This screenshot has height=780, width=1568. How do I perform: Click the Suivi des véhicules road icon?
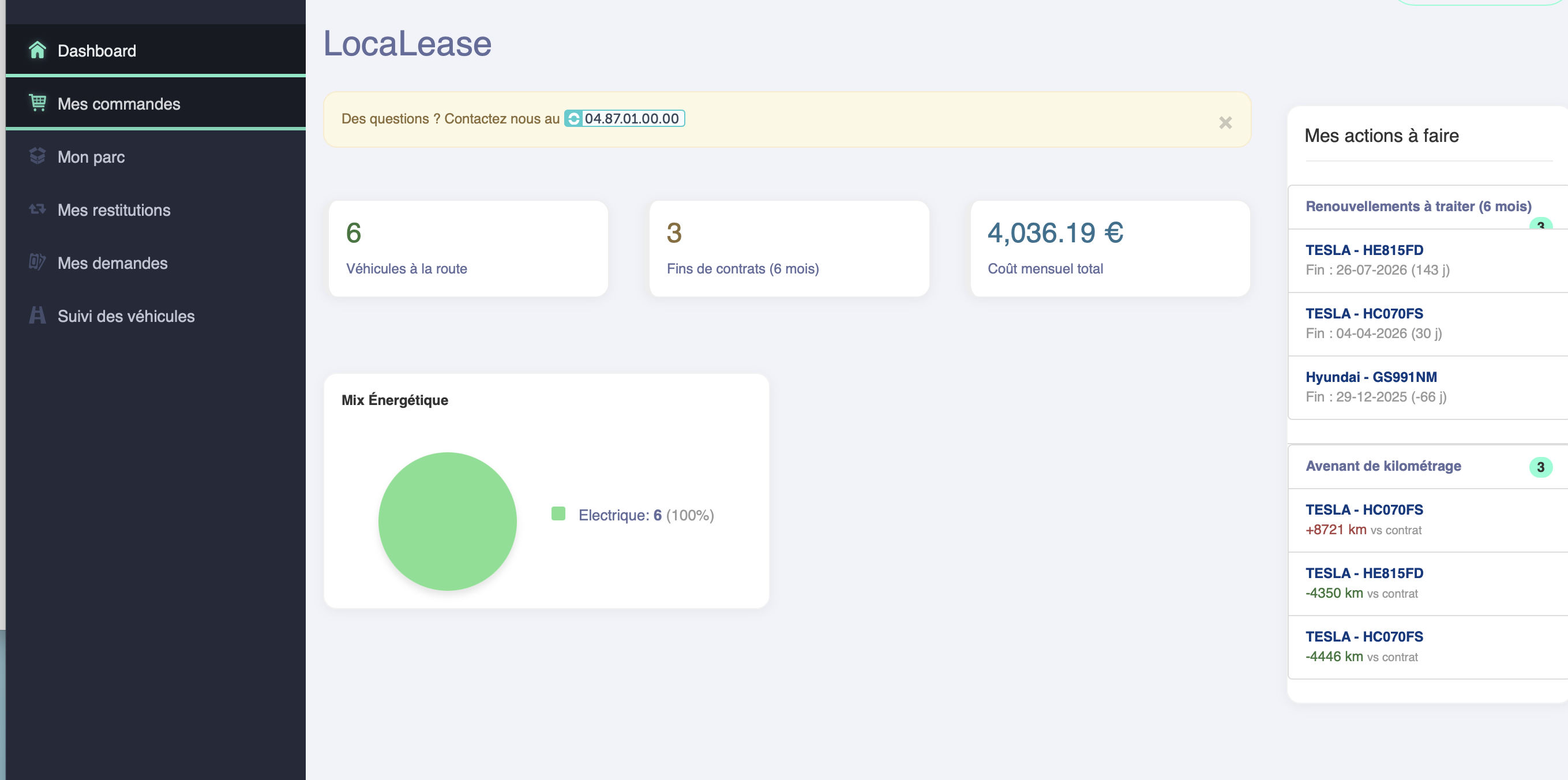click(x=37, y=316)
